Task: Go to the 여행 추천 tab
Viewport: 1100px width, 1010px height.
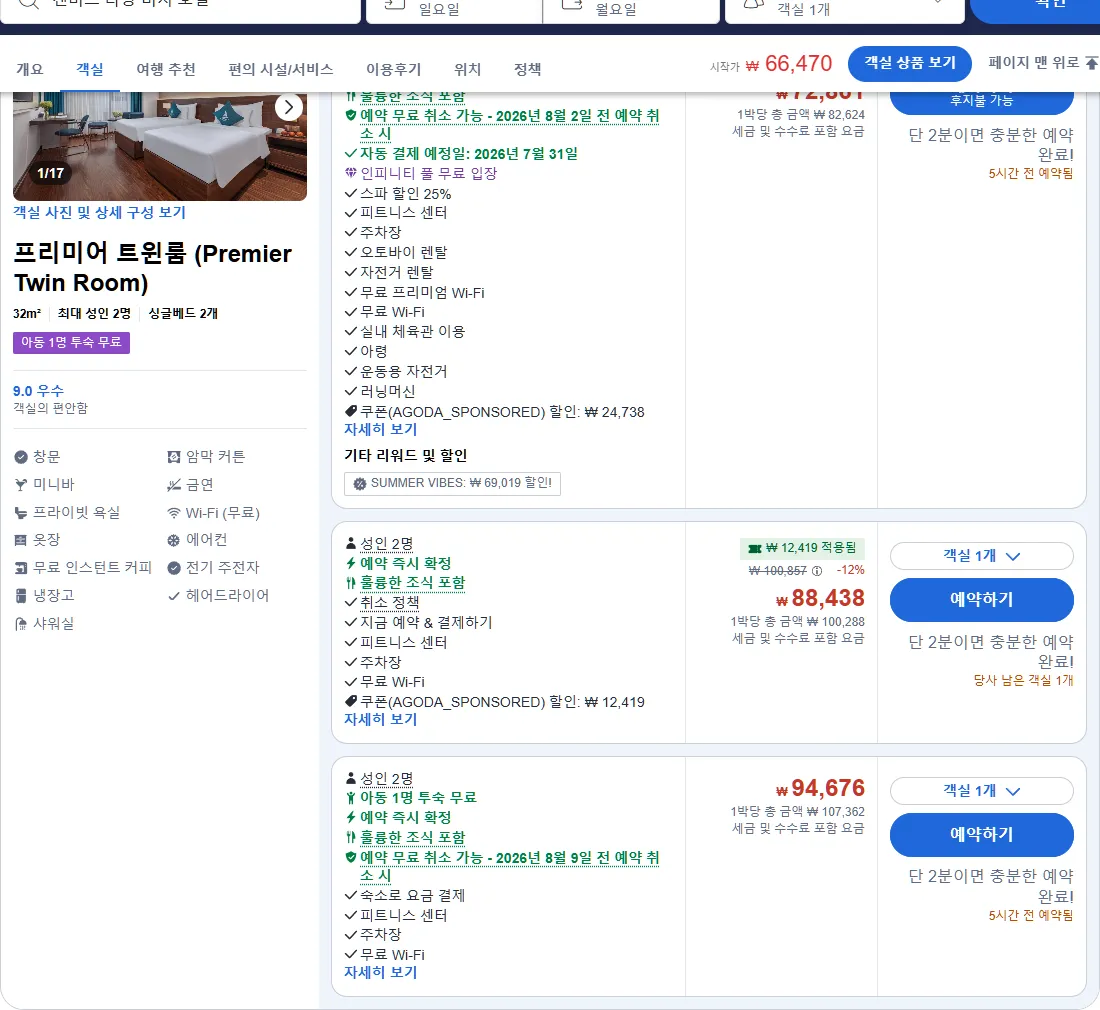Action: click(x=166, y=69)
